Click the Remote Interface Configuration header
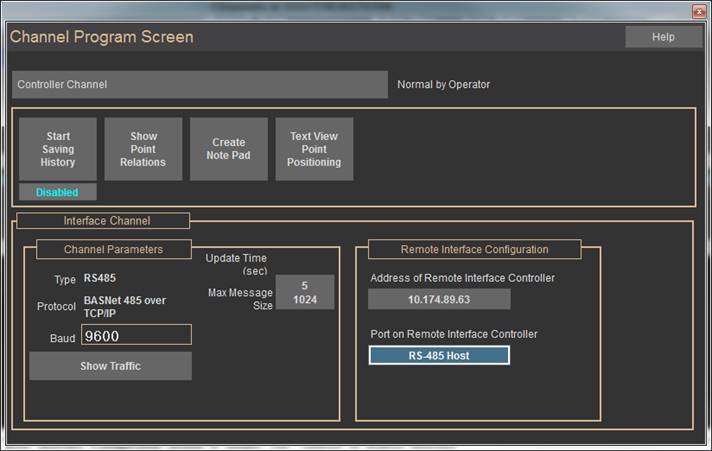Screen dimensions: 712x451 (x=475, y=249)
